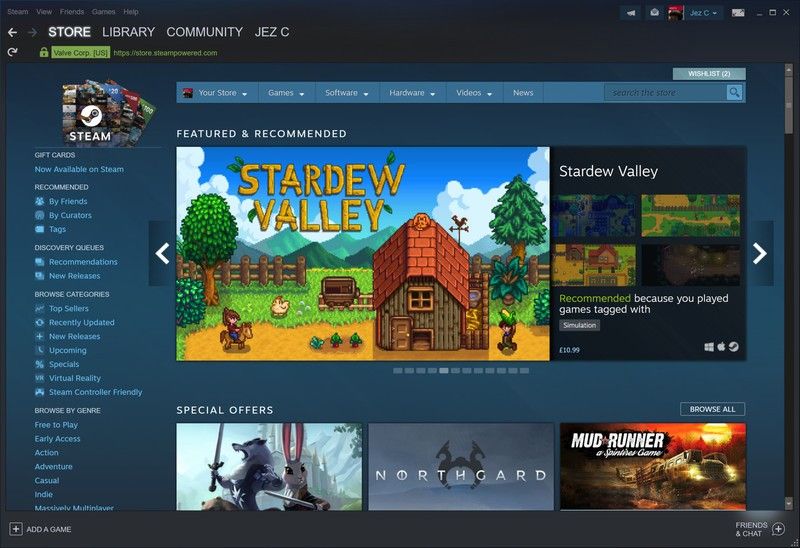Image resolution: width=800 pixels, height=548 pixels.
Task: Click the BROWSE ALL button
Action: tap(712, 409)
